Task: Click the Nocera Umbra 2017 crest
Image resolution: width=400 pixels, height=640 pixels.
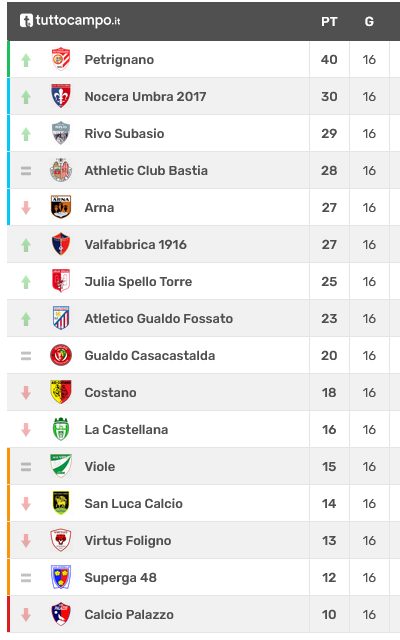Action: point(61,96)
